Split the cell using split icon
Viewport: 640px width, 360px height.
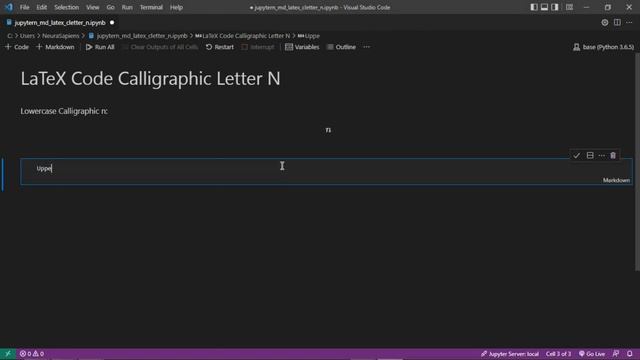[590, 156]
